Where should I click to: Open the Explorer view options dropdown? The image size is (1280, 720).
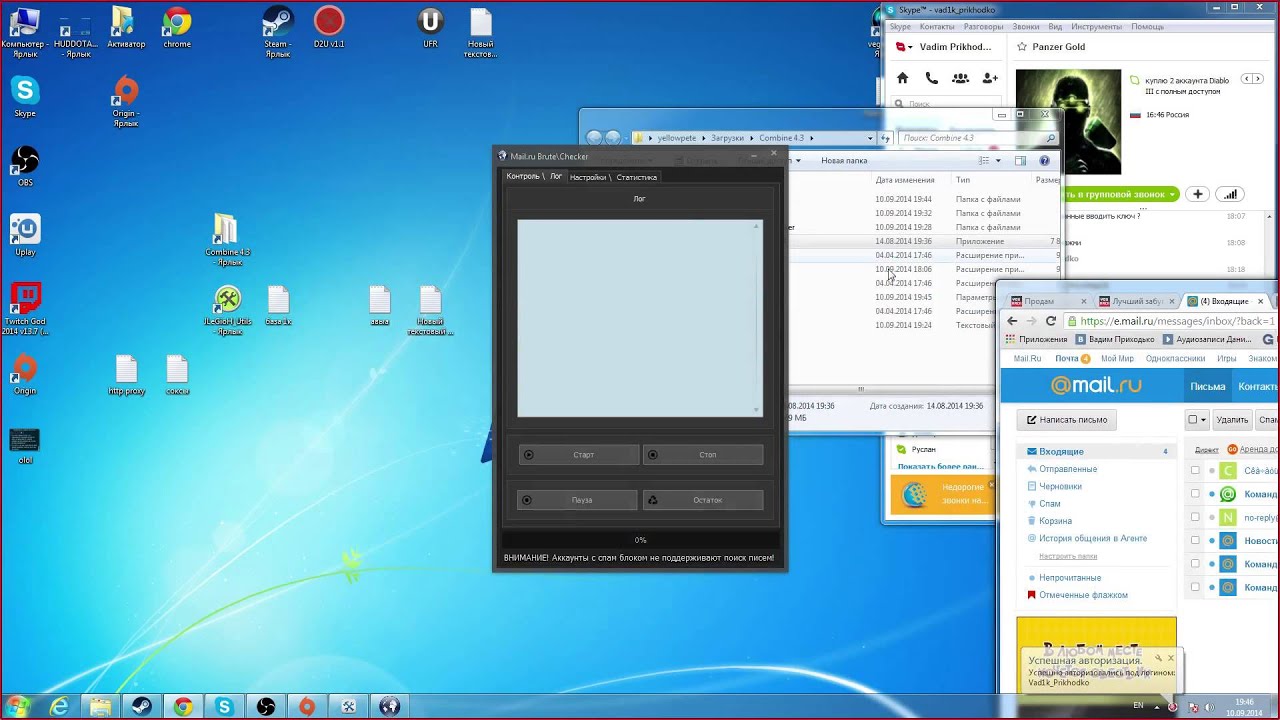tap(997, 160)
